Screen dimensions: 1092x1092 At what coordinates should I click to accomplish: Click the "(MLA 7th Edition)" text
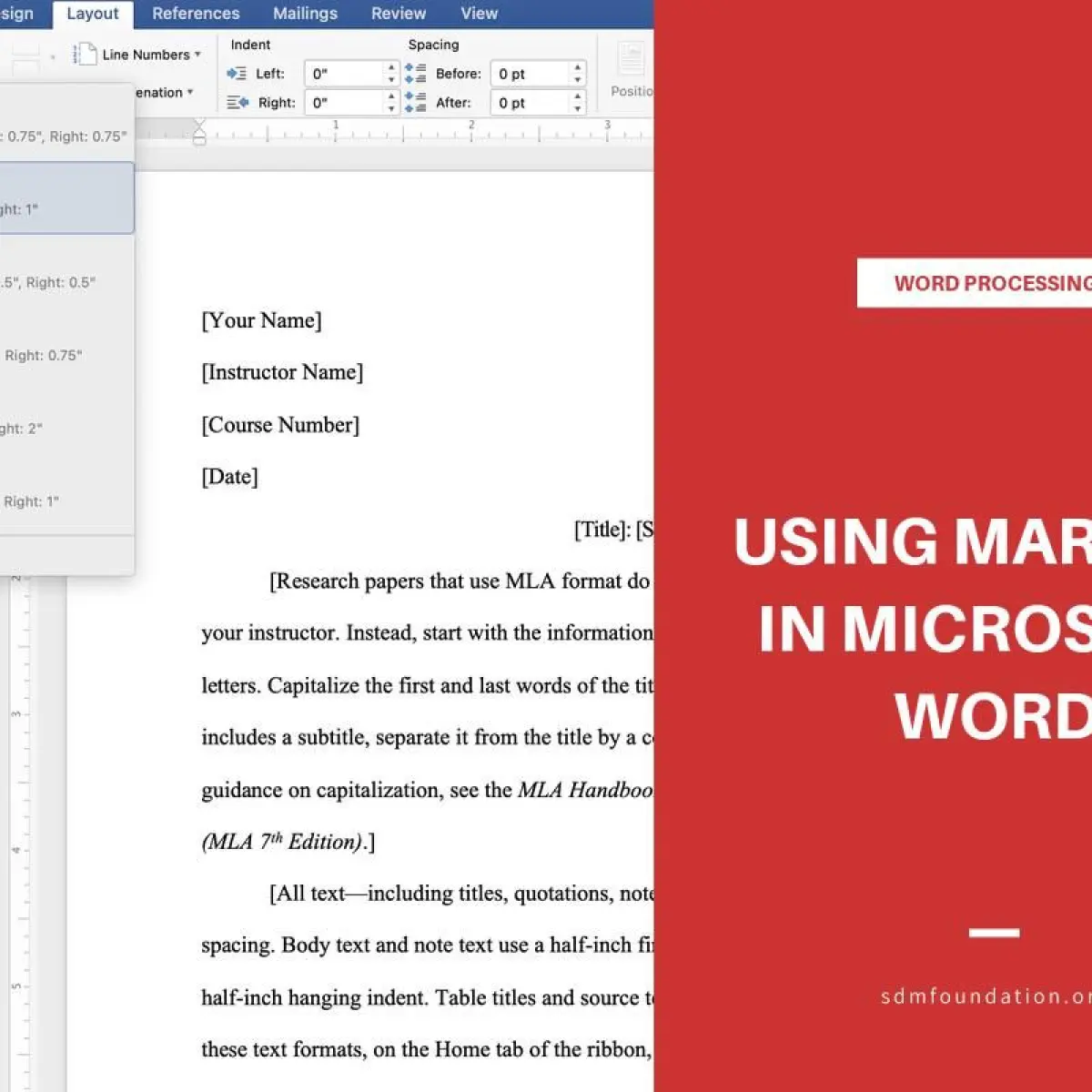click(x=283, y=842)
